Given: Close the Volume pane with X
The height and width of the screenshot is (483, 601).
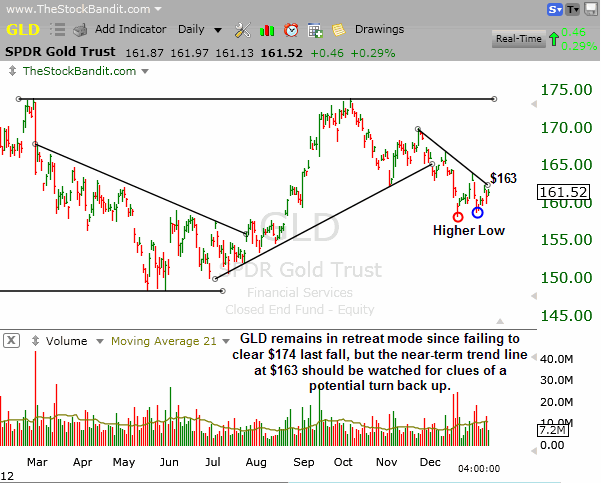Looking at the screenshot, I should (x=11, y=340).
